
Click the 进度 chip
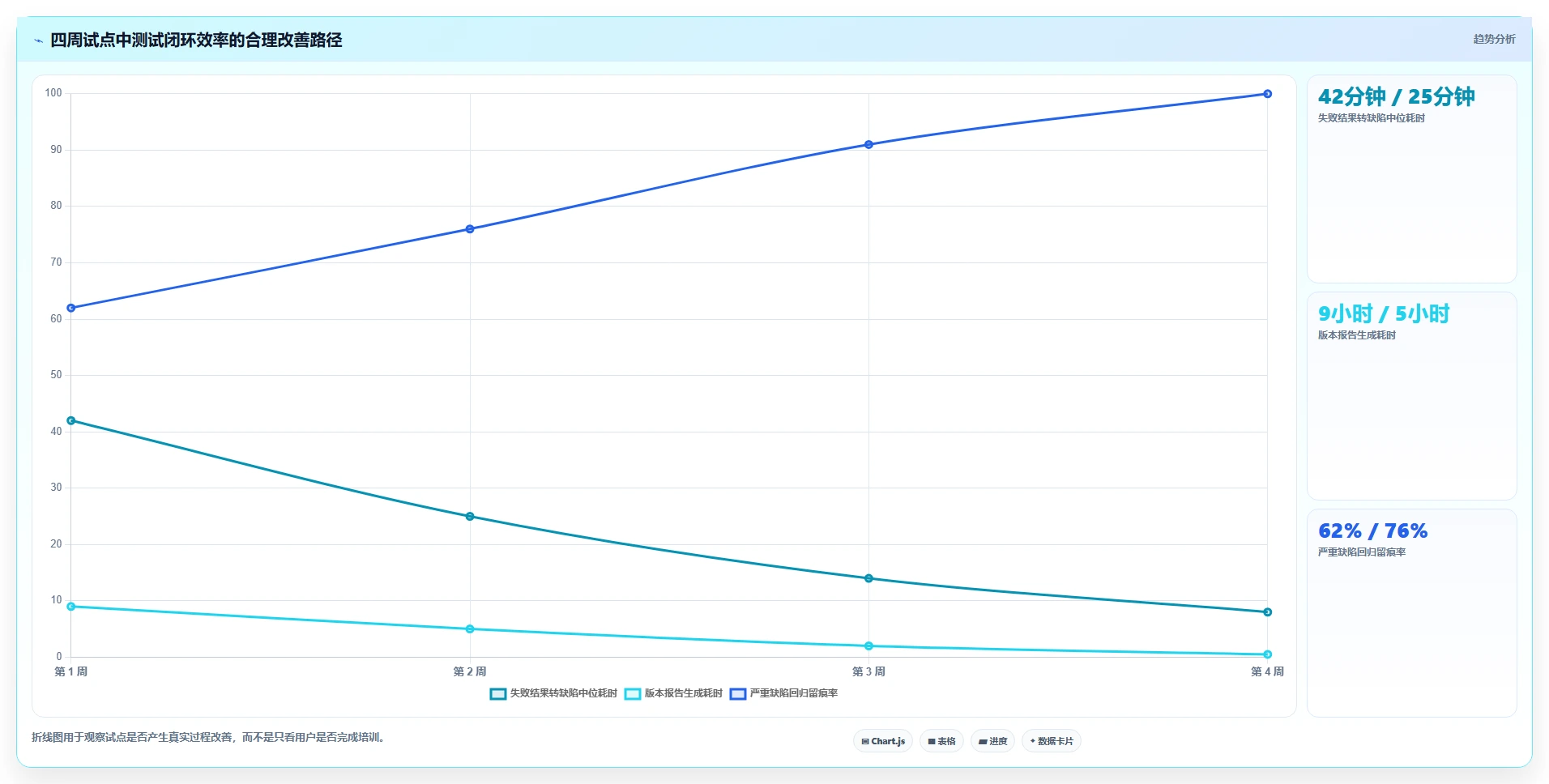pos(992,741)
